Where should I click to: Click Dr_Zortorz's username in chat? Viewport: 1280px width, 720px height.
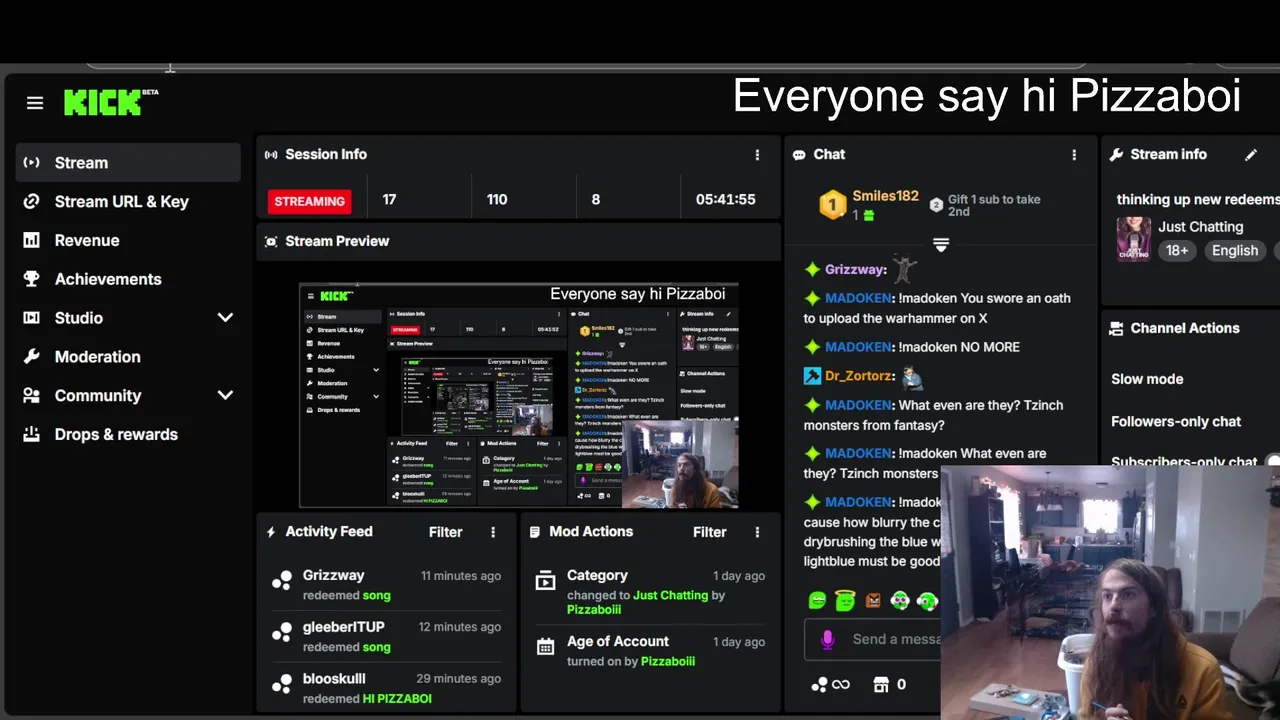[x=859, y=376]
